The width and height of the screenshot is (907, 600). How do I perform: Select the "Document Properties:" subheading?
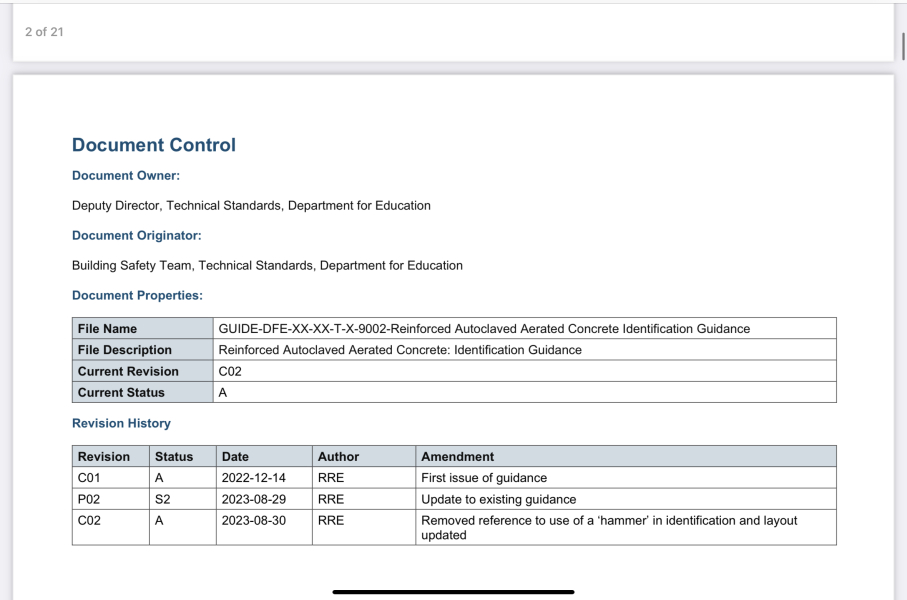(x=137, y=296)
